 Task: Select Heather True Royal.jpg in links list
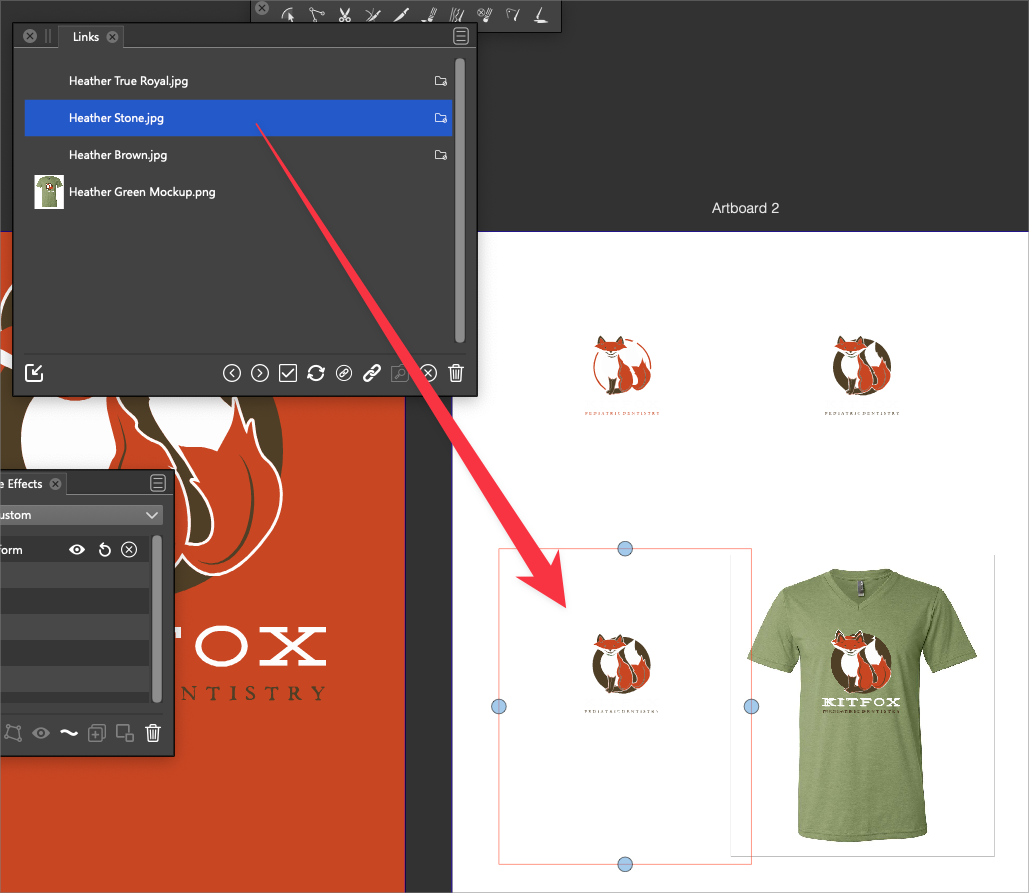click(128, 81)
